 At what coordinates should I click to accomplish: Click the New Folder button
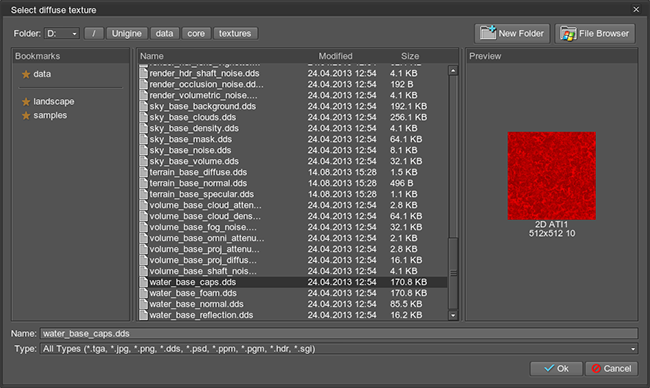point(512,34)
